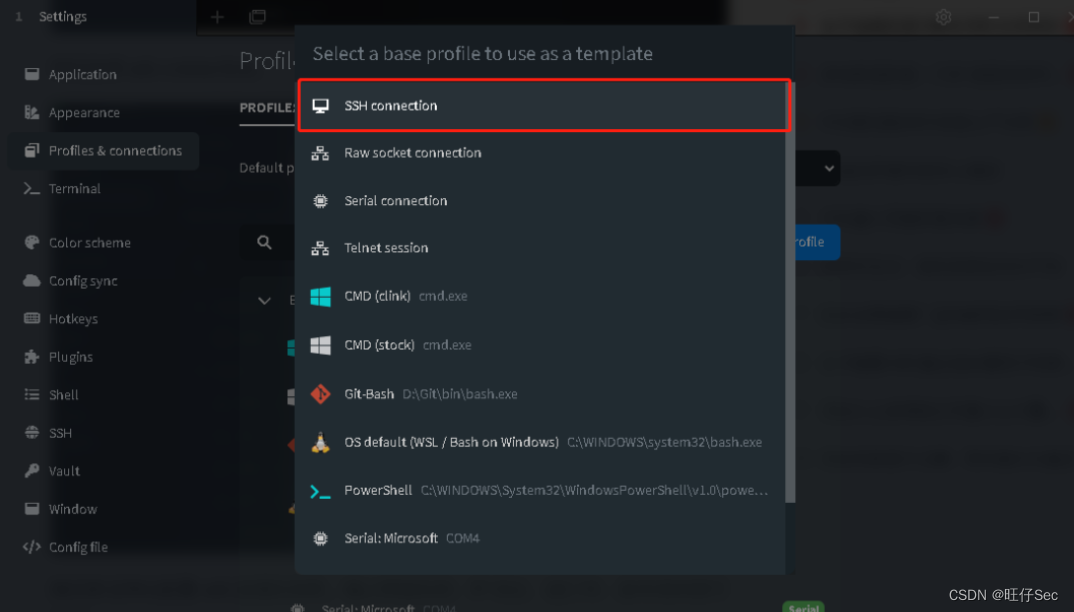Click the plus icon to open a new tab

217,17
